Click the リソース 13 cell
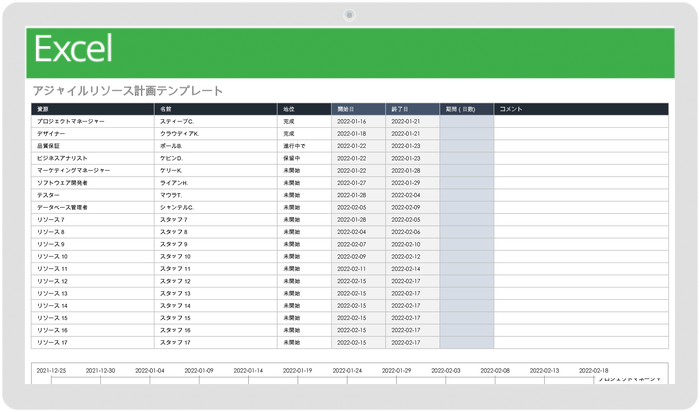Viewport: 700px width, 412px height. click(x=93, y=293)
